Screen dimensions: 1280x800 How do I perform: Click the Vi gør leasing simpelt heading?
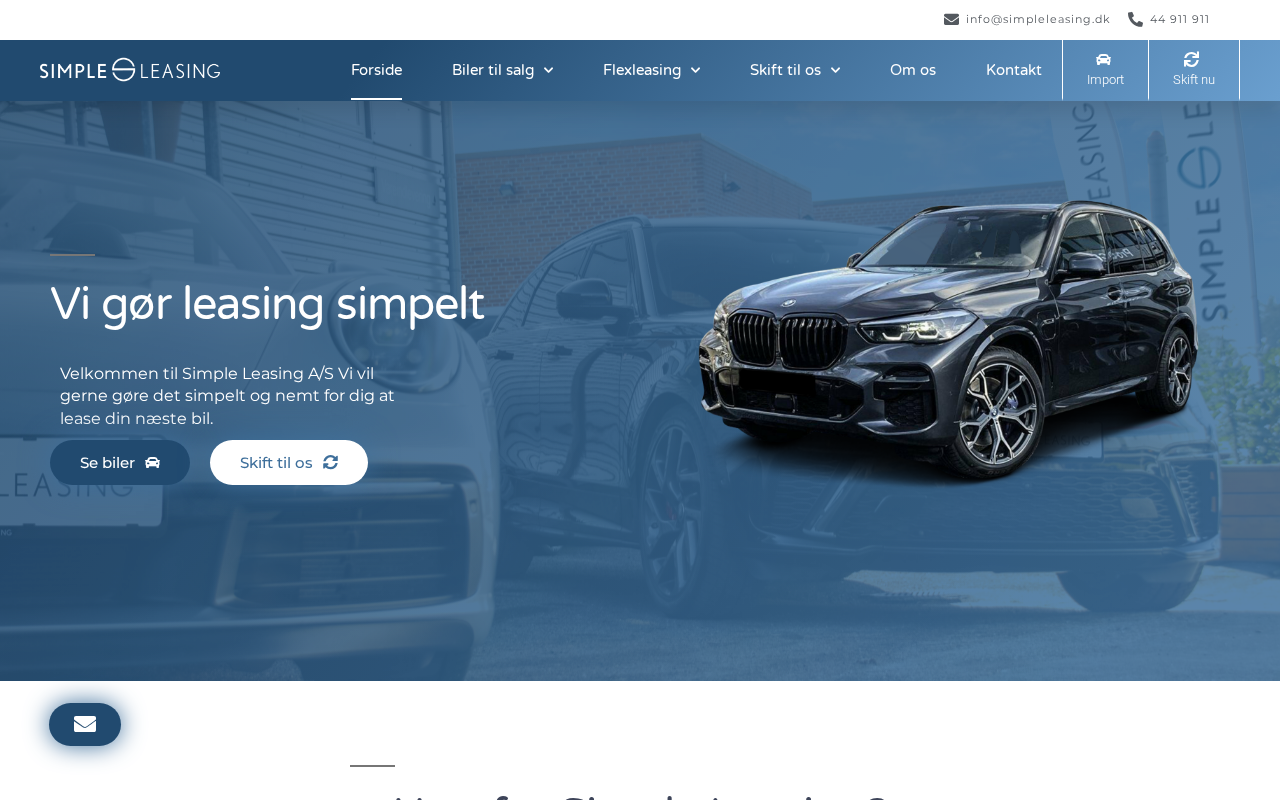tap(267, 304)
